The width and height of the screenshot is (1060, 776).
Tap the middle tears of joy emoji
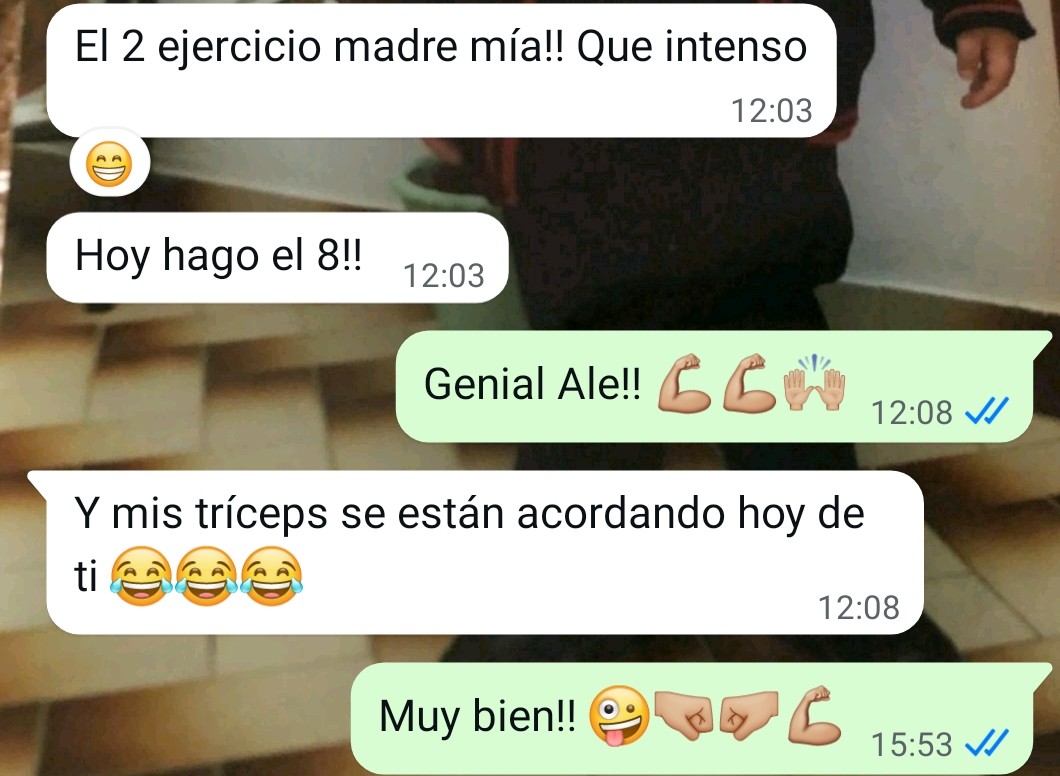pos(206,576)
